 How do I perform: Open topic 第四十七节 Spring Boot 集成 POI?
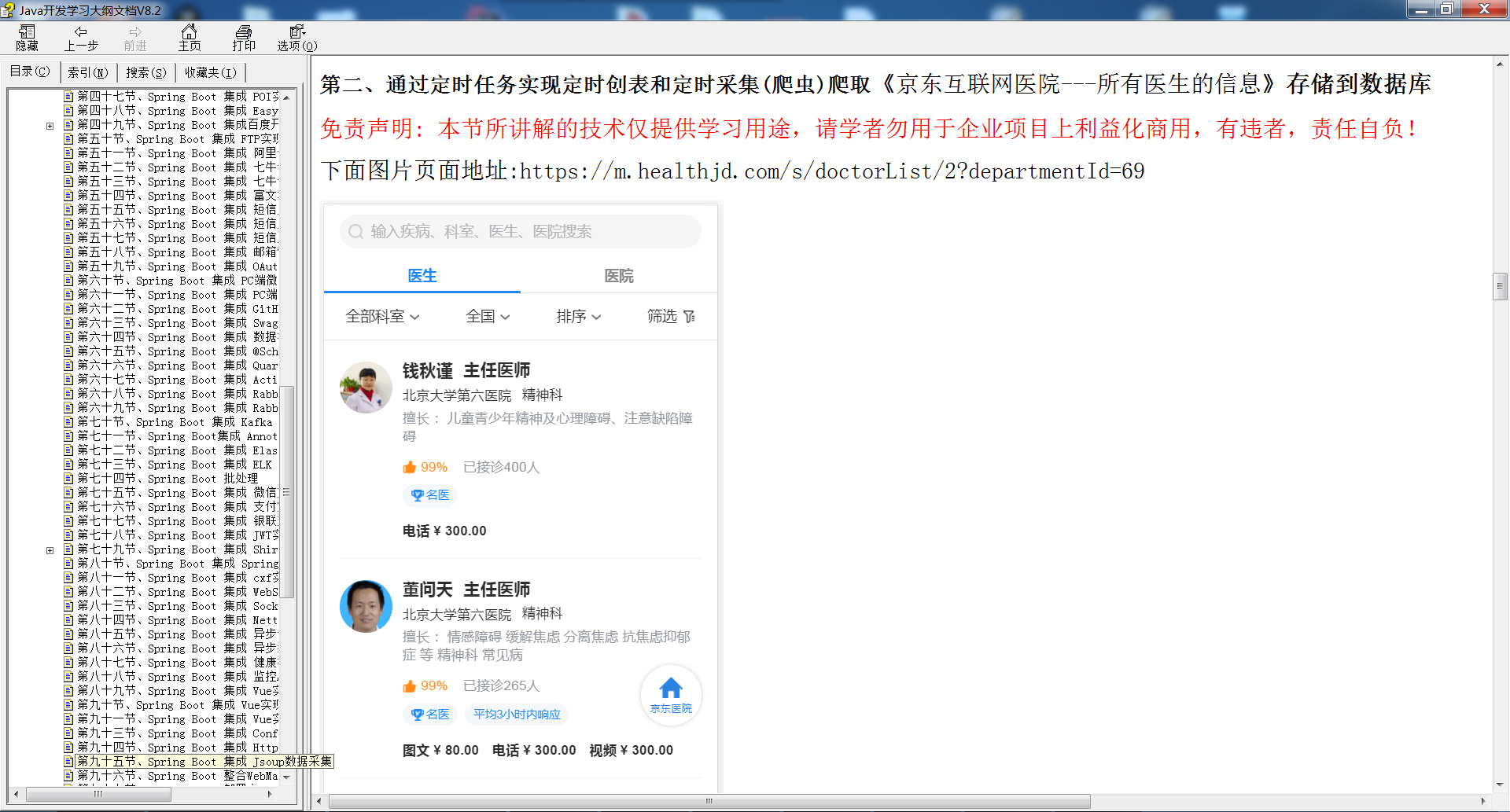178,97
